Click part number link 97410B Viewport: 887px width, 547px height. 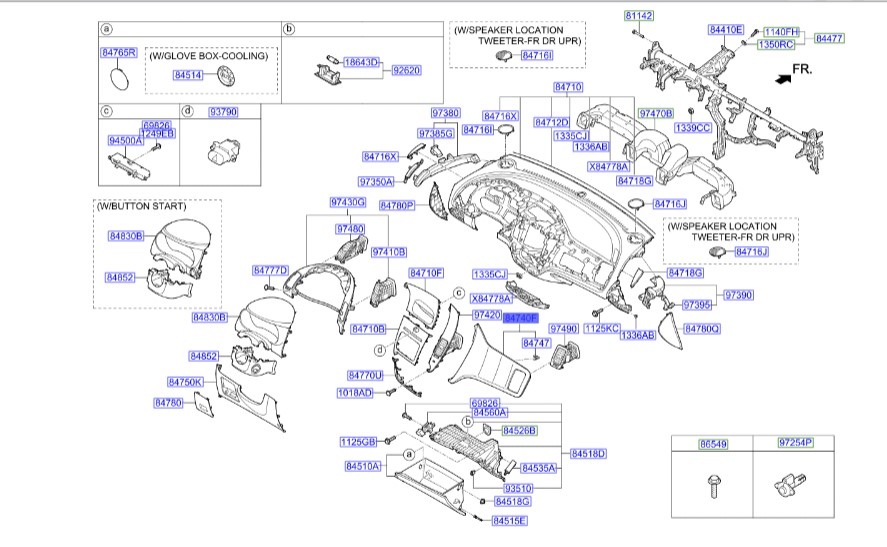389,252
